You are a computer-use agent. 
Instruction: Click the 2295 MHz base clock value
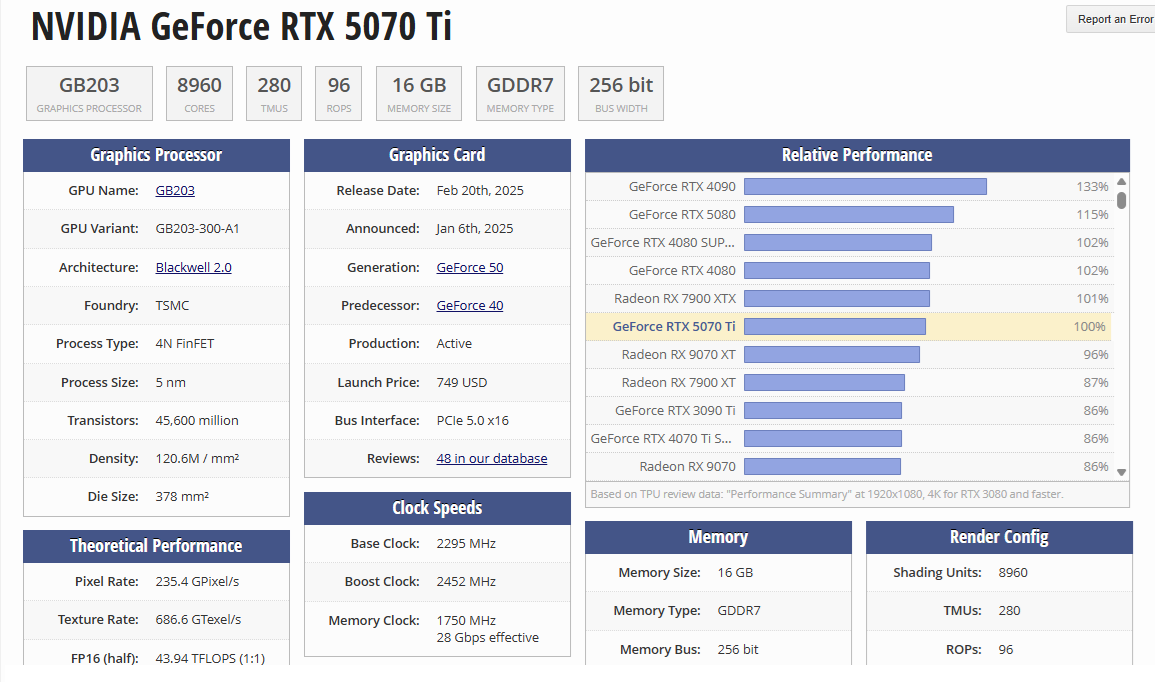point(466,544)
